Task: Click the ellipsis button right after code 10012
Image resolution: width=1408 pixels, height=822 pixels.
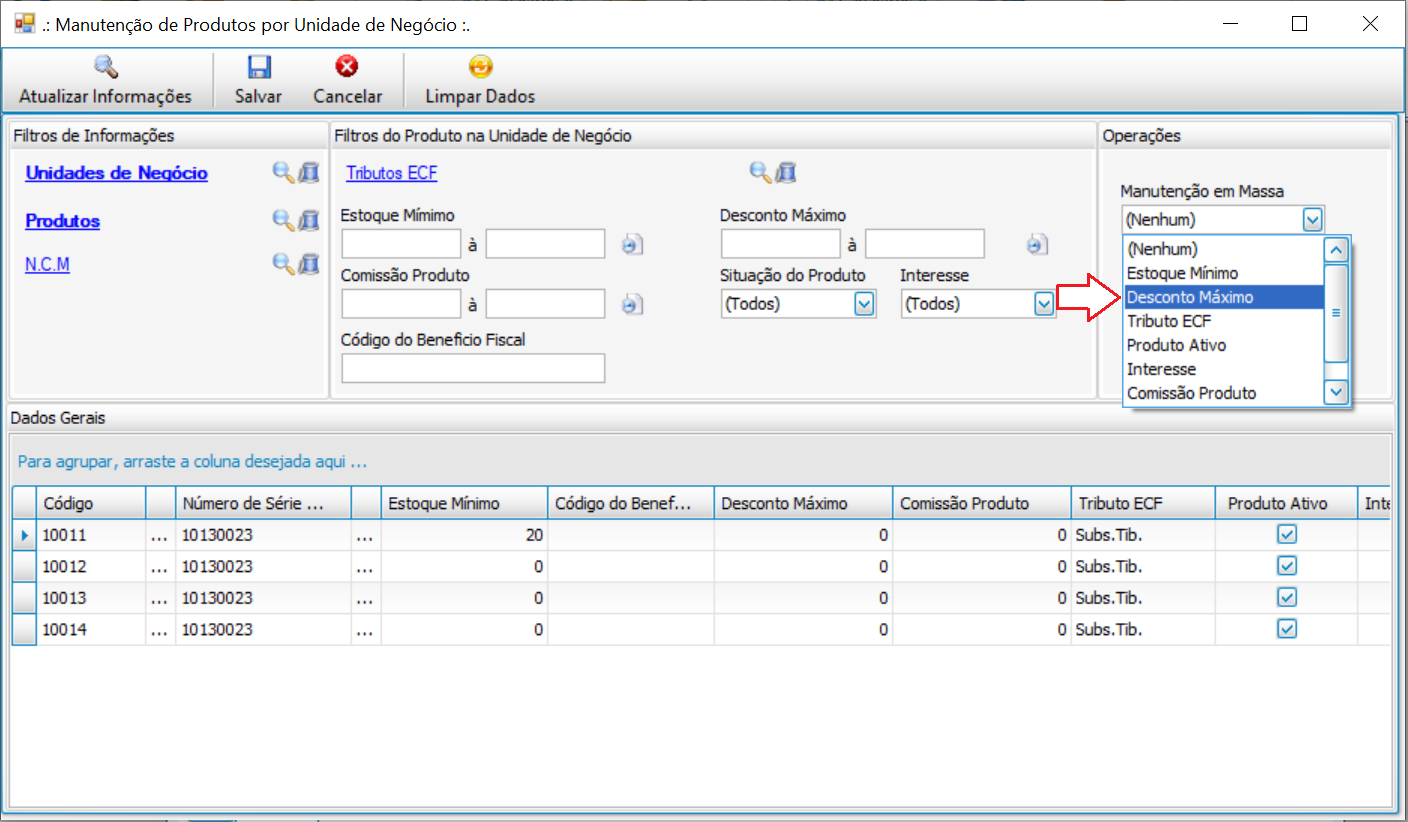Action: [161, 566]
